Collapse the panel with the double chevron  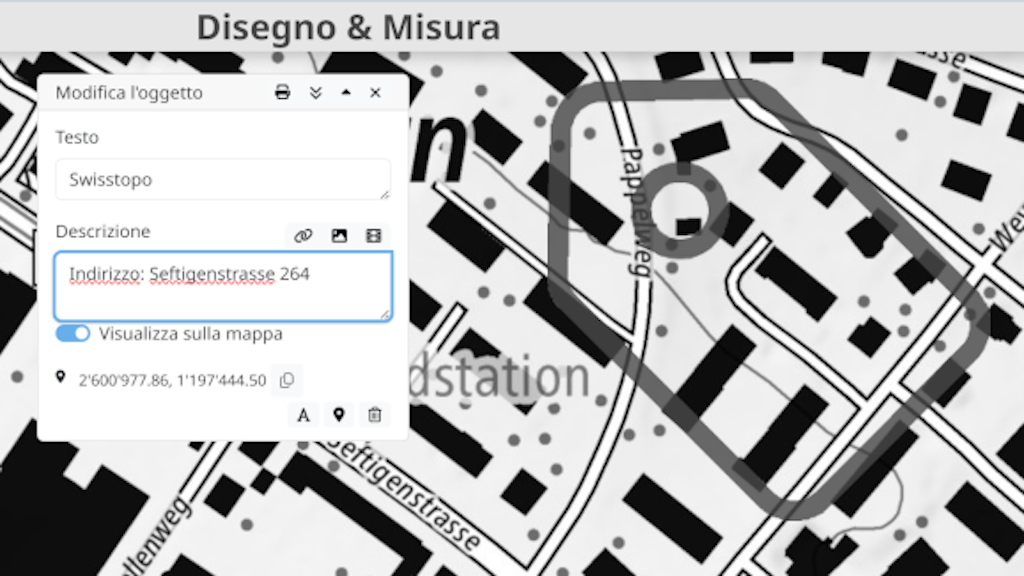pyautogui.click(x=316, y=92)
